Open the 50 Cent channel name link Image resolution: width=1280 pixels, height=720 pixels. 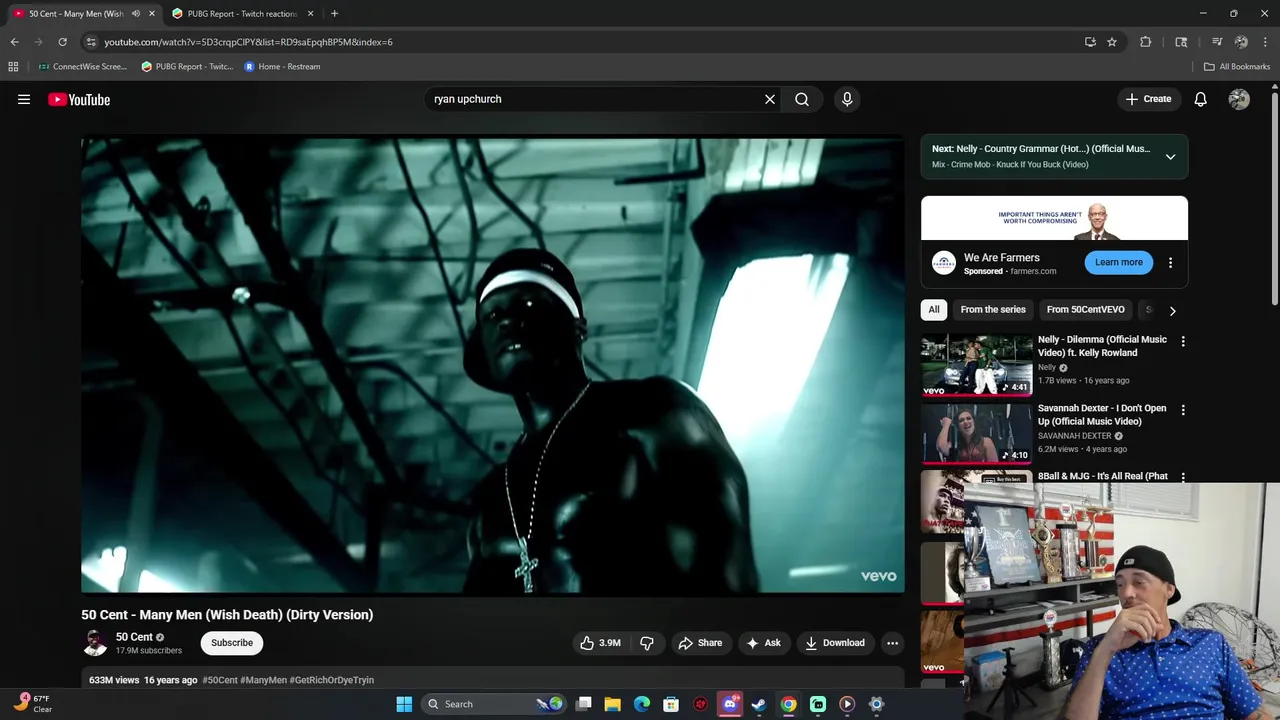(134, 637)
